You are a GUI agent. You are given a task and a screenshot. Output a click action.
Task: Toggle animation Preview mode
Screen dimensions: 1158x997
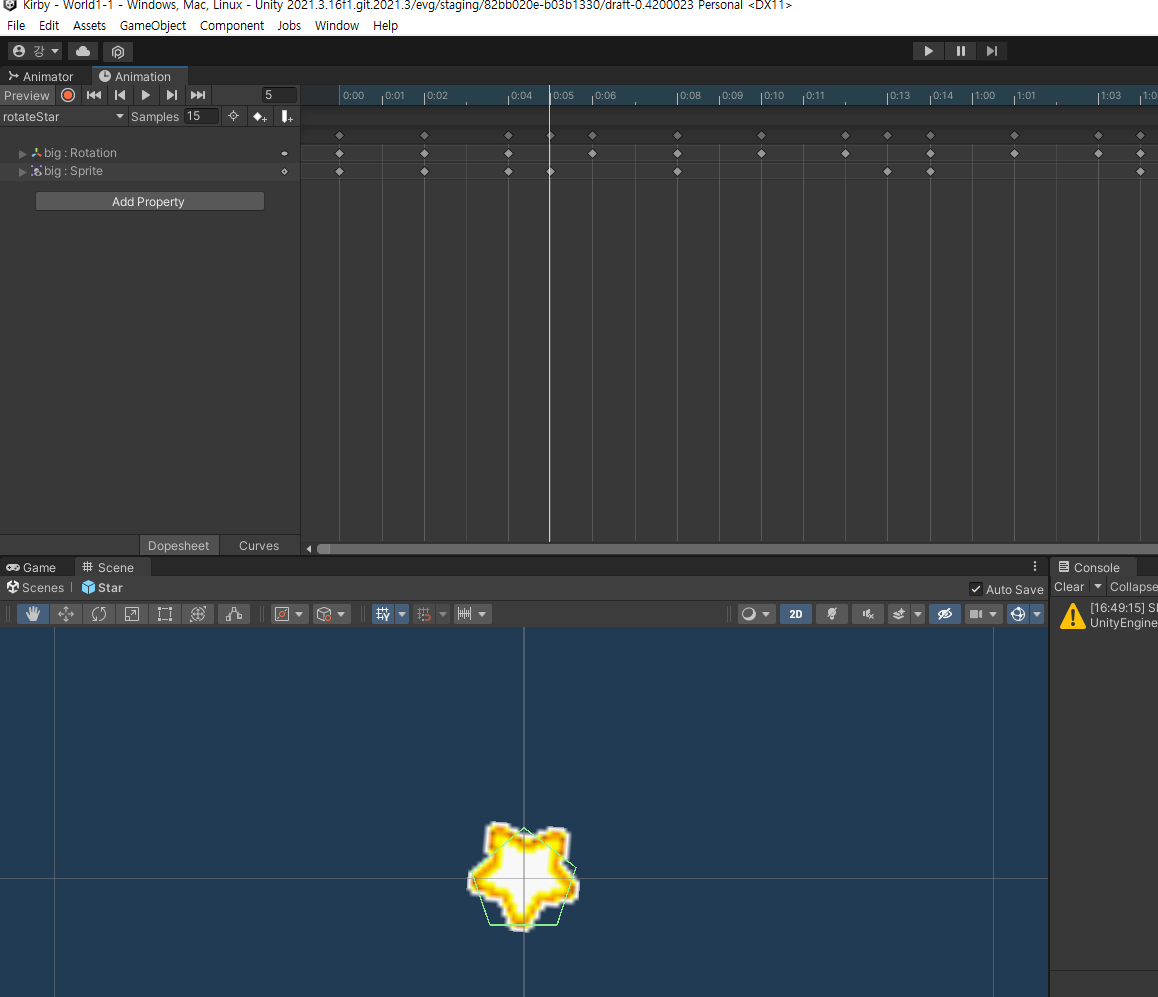(x=27, y=95)
